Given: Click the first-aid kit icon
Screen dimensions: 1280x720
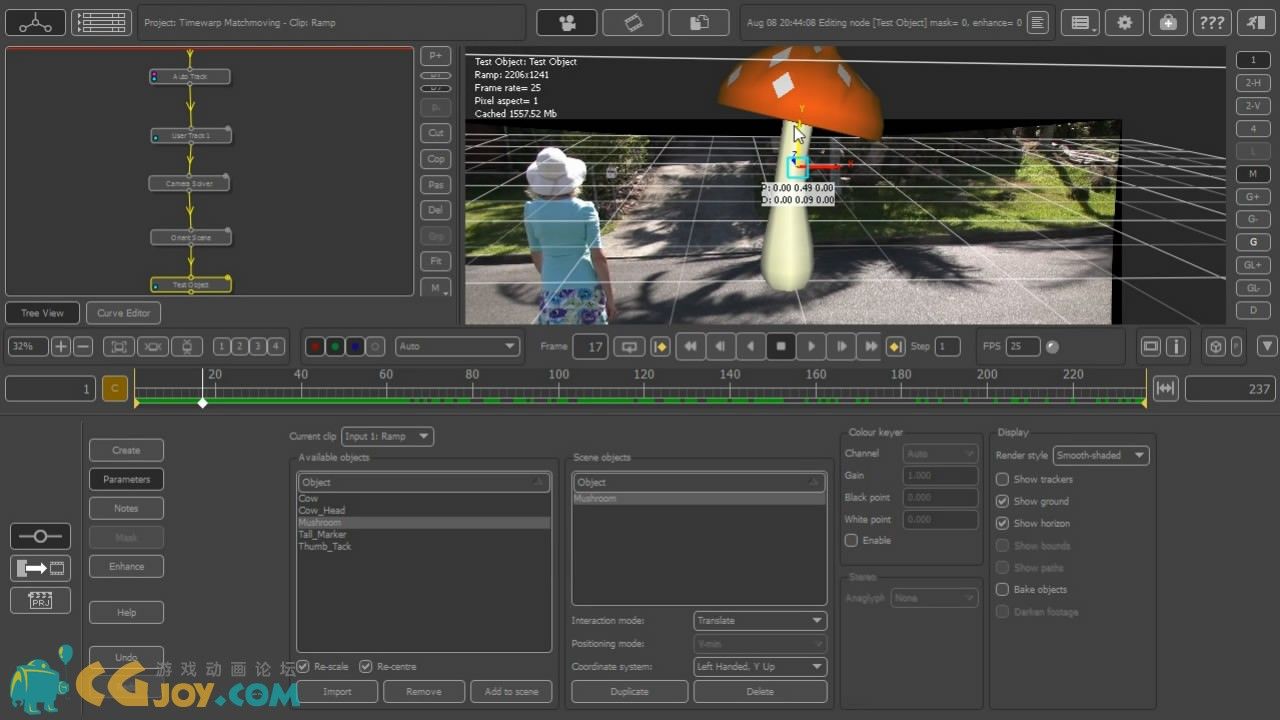Looking at the screenshot, I should [x=1168, y=22].
